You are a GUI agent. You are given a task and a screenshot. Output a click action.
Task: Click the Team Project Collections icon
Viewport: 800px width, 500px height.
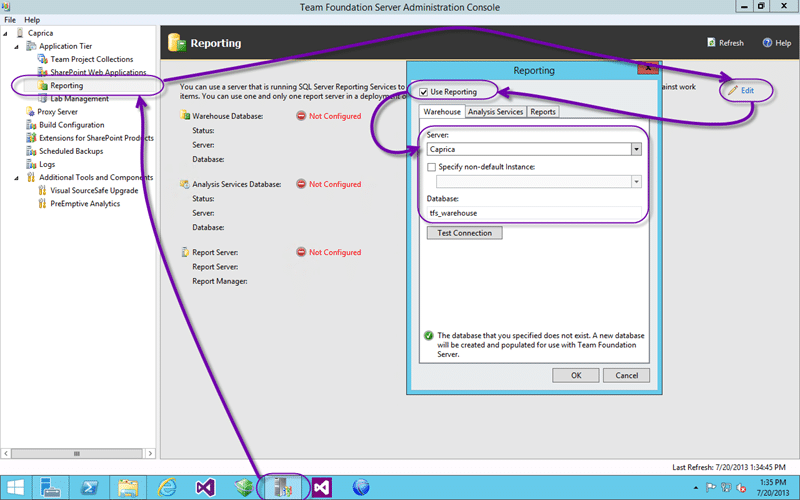click(x=43, y=59)
